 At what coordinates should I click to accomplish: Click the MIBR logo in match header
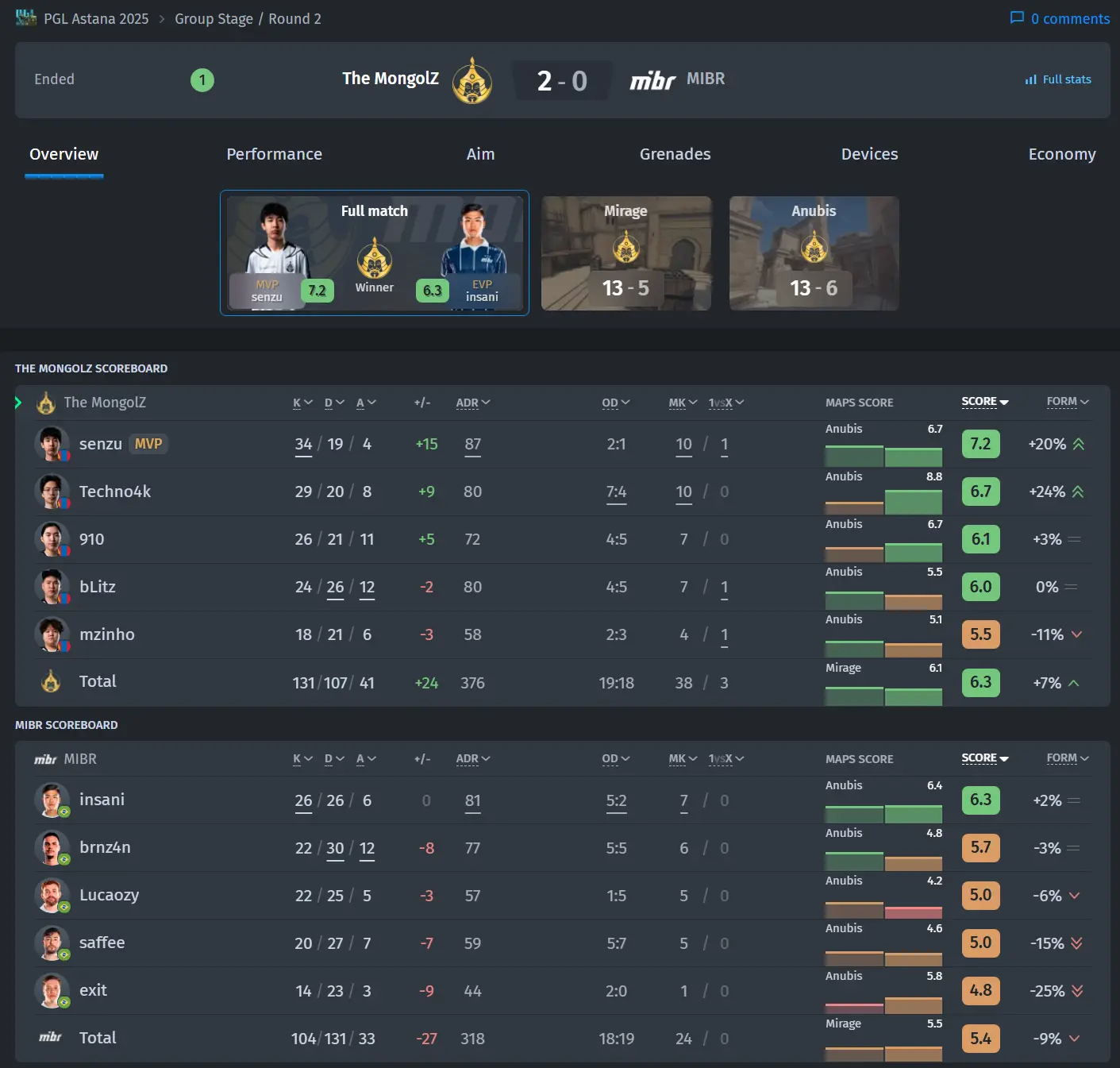coord(652,80)
